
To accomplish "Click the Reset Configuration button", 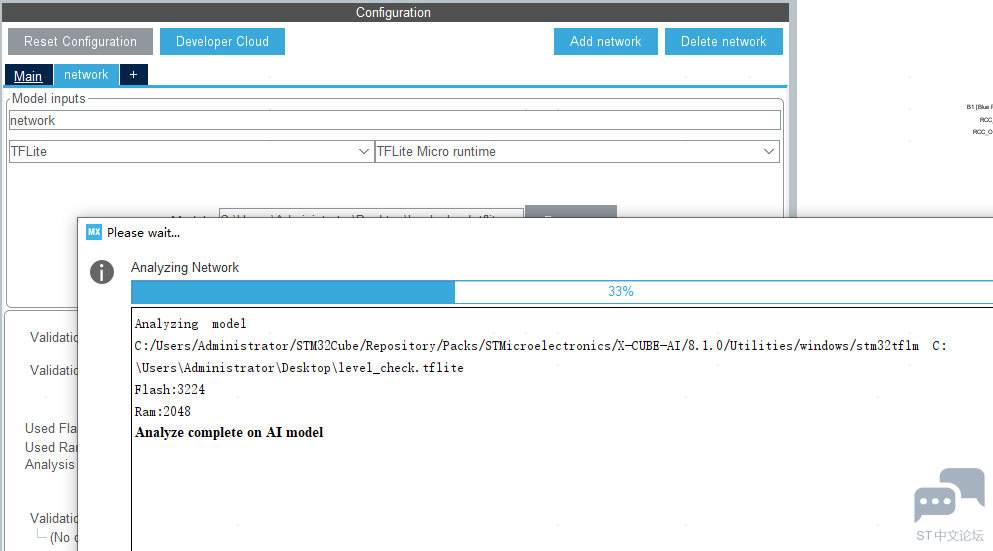I will pyautogui.click(x=80, y=41).
